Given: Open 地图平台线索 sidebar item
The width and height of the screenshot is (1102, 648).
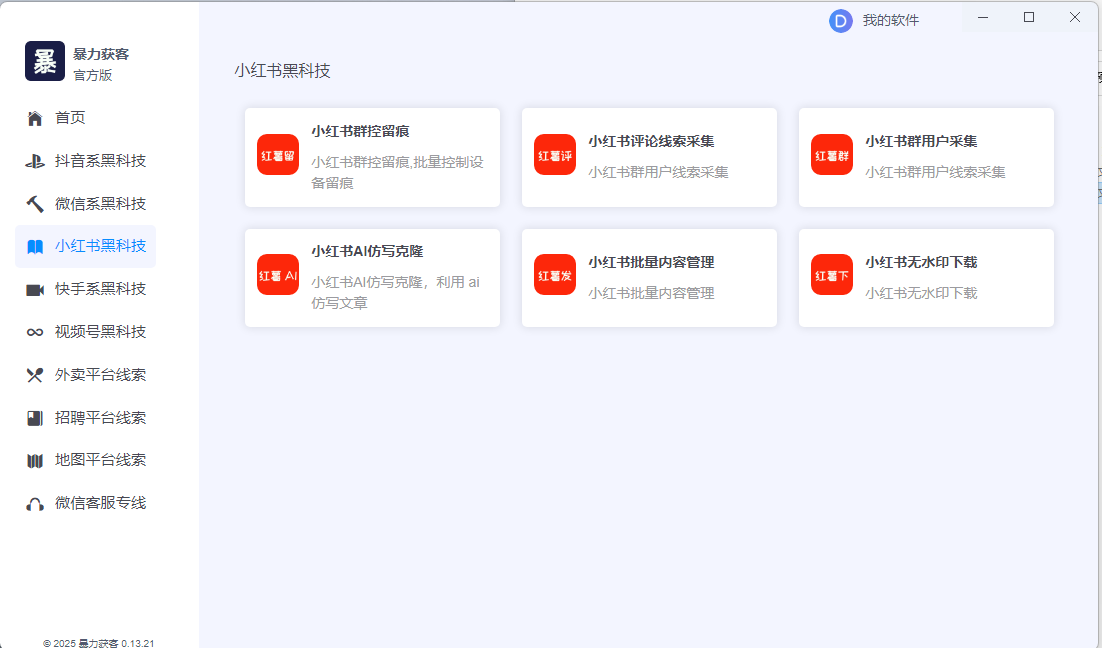Looking at the screenshot, I should 100,460.
